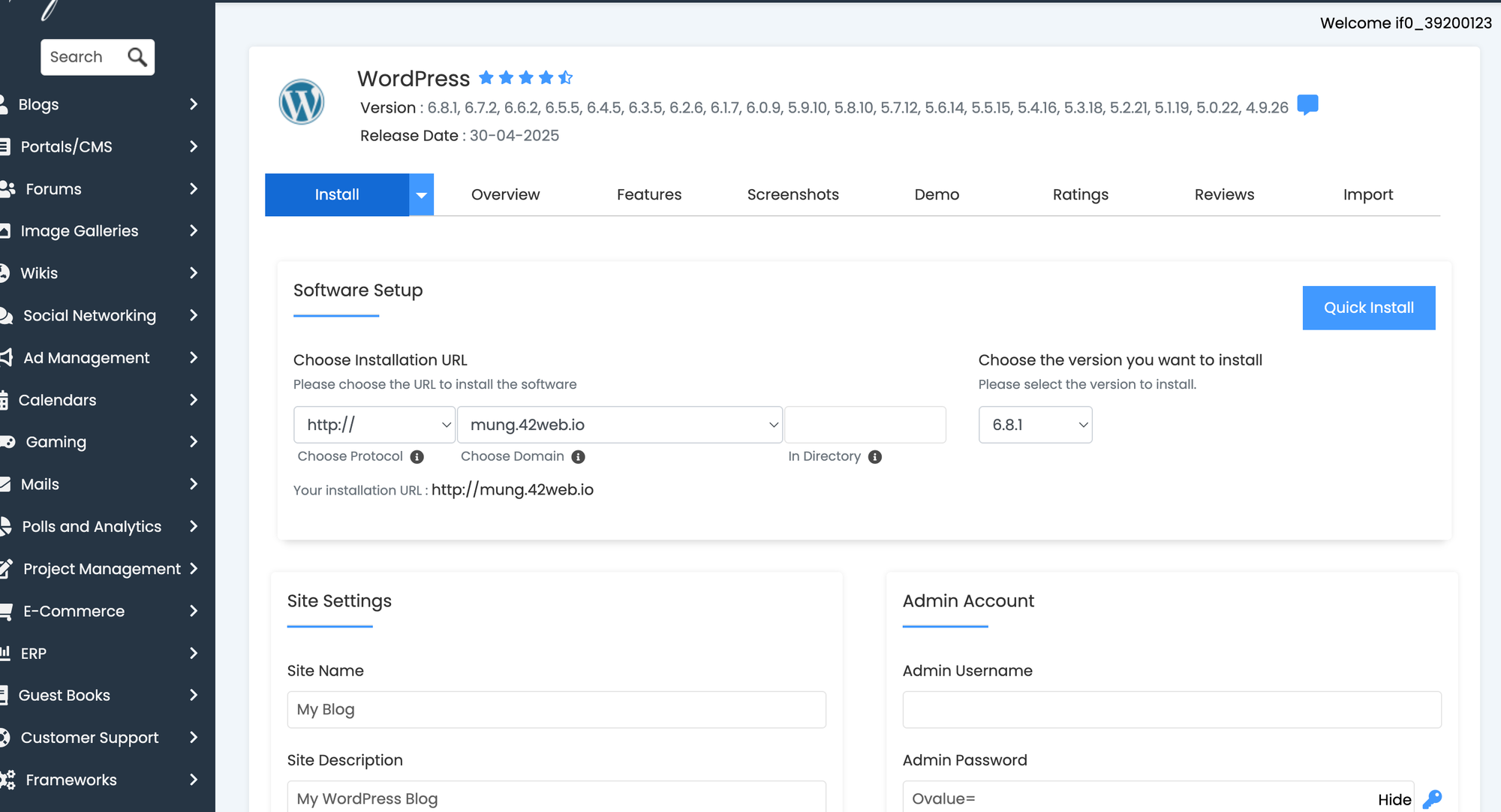Image resolution: width=1501 pixels, height=812 pixels.
Task: Click the Admin Username input field
Action: pos(1171,710)
